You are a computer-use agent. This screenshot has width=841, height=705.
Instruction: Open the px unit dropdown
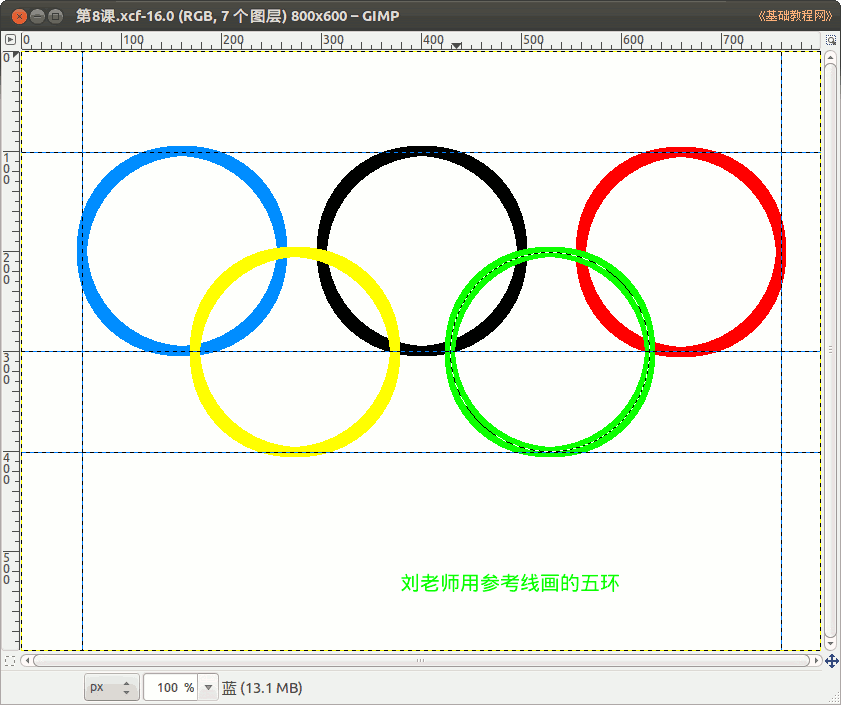112,687
